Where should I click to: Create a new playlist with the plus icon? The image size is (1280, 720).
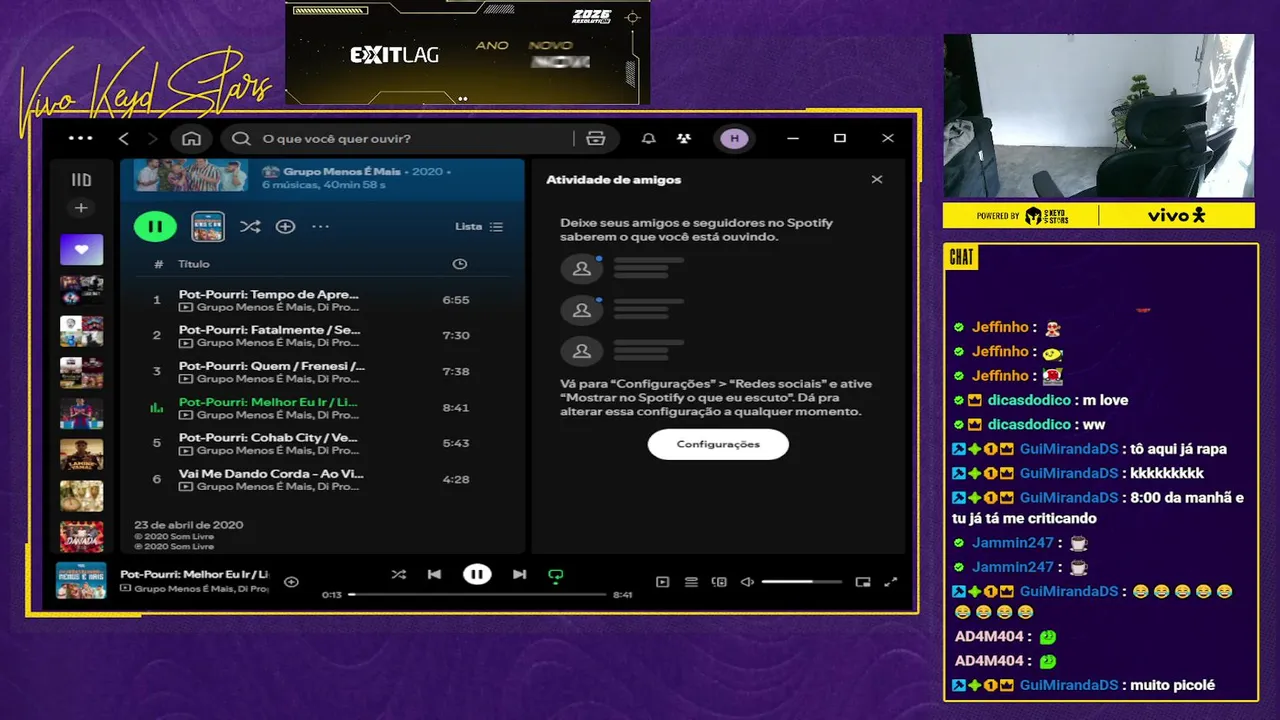(x=81, y=208)
